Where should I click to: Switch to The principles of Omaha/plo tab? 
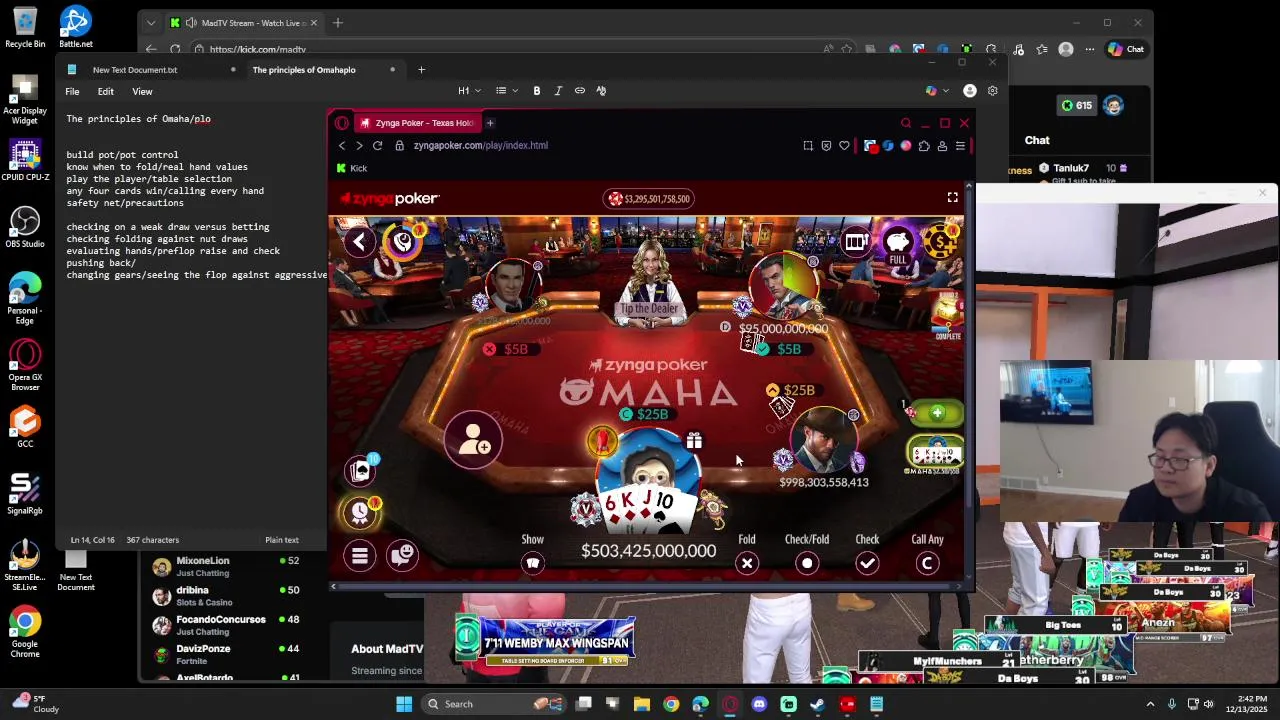tap(304, 70)
